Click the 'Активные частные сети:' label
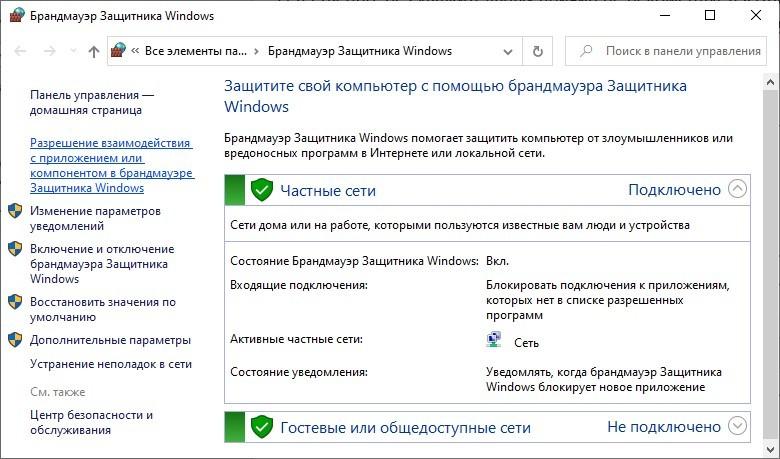 click(x=296, y=339)
